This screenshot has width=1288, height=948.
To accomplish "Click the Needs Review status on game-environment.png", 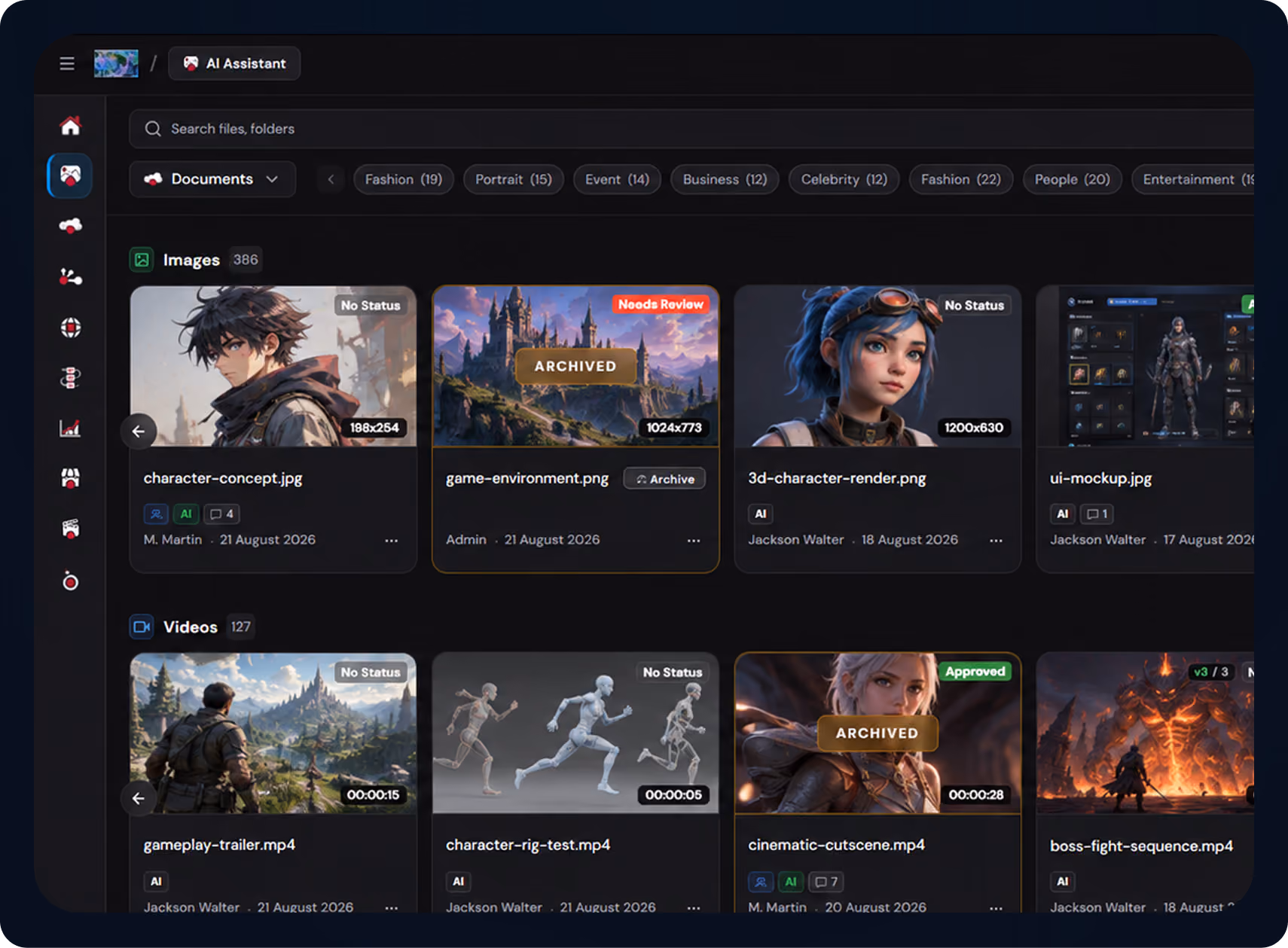I will [661, 304].
